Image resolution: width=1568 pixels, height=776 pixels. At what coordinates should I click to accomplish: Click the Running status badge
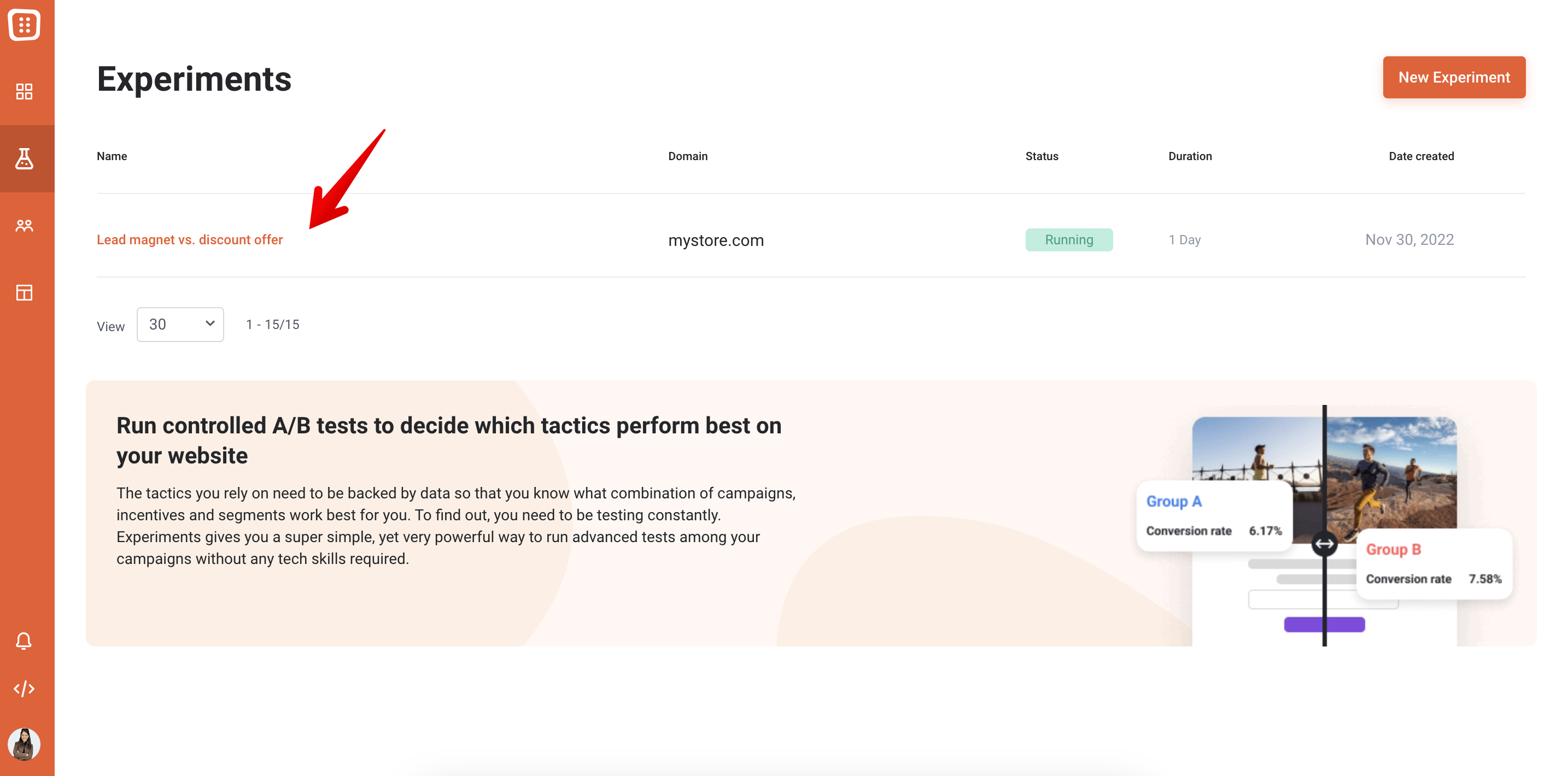point(1069,240)
